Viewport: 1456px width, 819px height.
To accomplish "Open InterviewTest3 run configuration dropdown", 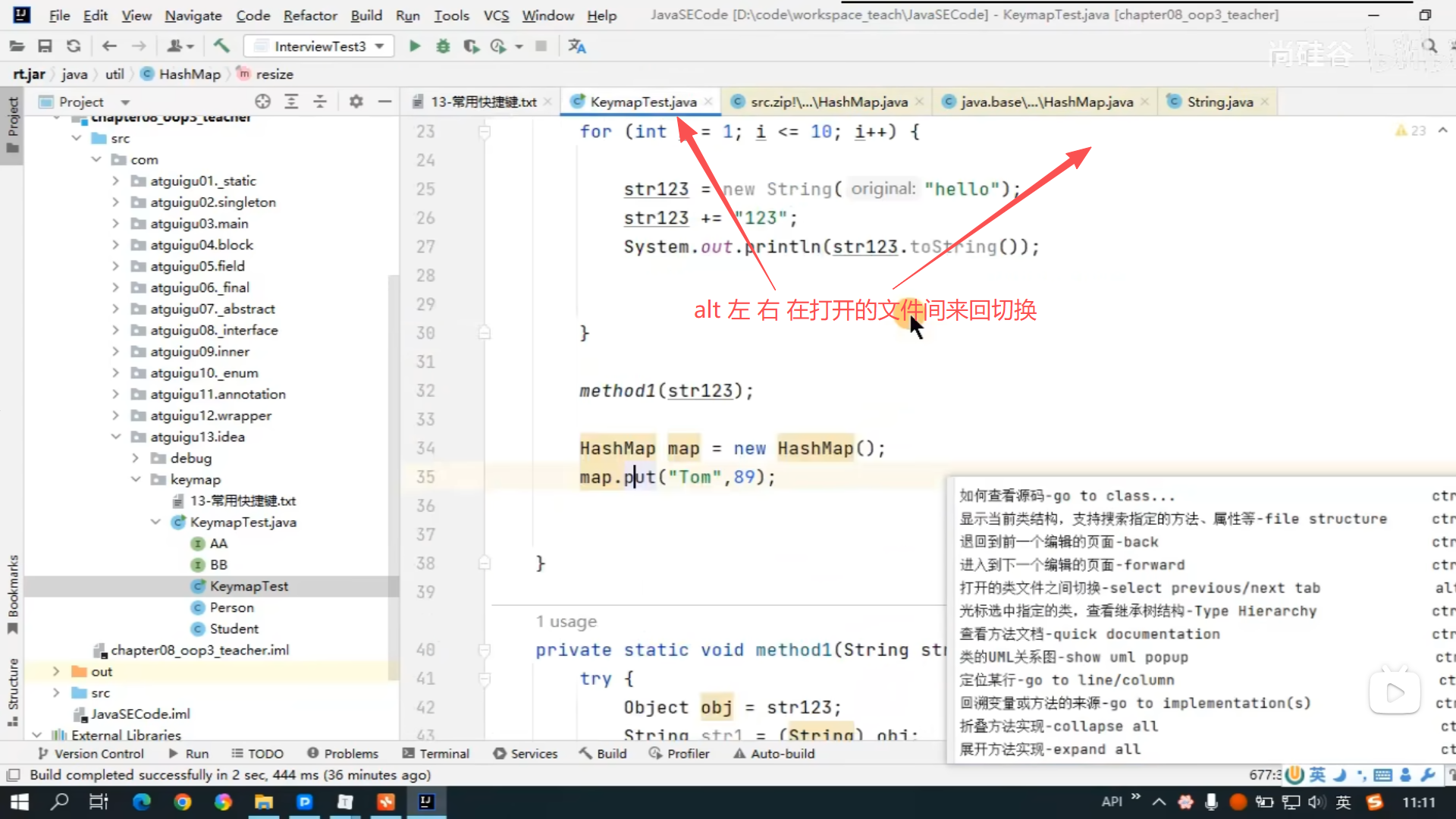I will 319,46.
